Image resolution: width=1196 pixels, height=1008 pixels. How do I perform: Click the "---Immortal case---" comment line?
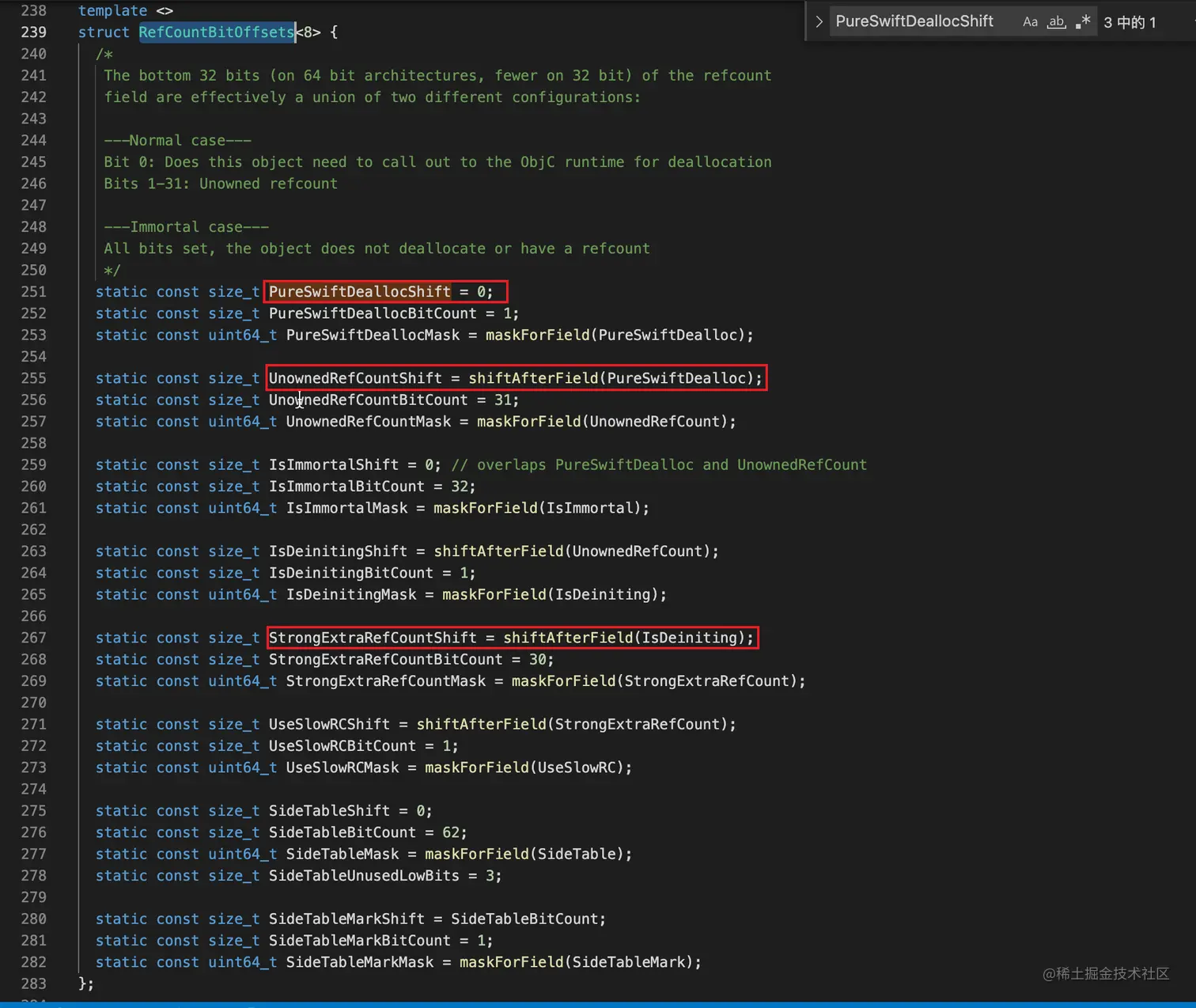tap(187, 227)
